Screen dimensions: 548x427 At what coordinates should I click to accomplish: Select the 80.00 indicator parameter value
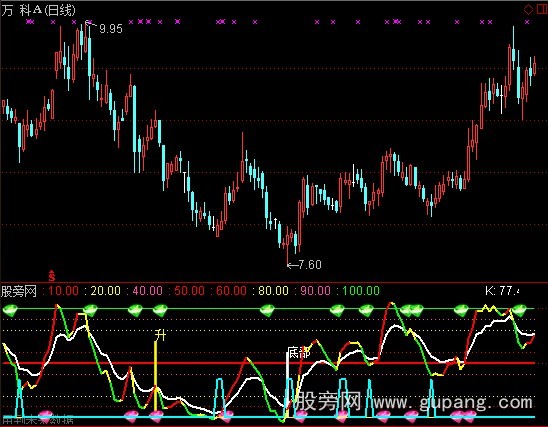(x=273, y=291)
